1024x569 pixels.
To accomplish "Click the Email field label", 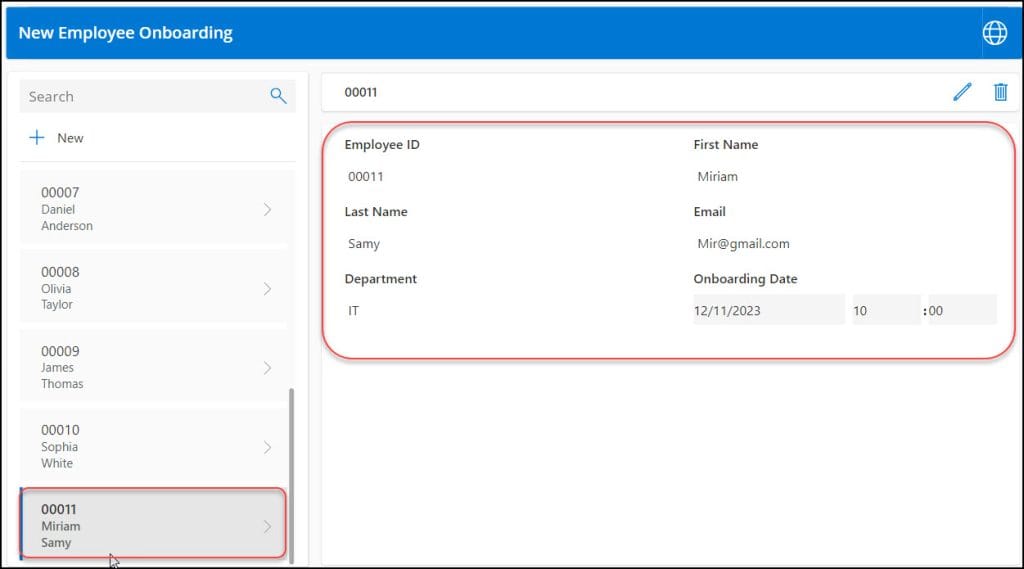I will pos(709,212).
